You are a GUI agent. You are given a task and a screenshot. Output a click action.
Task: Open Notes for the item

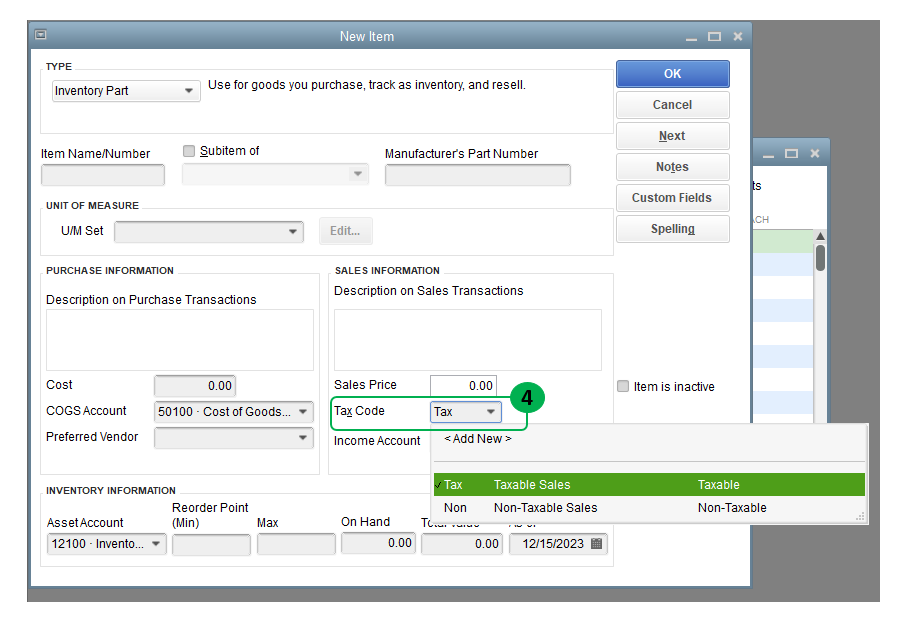[x=673, y=167]
